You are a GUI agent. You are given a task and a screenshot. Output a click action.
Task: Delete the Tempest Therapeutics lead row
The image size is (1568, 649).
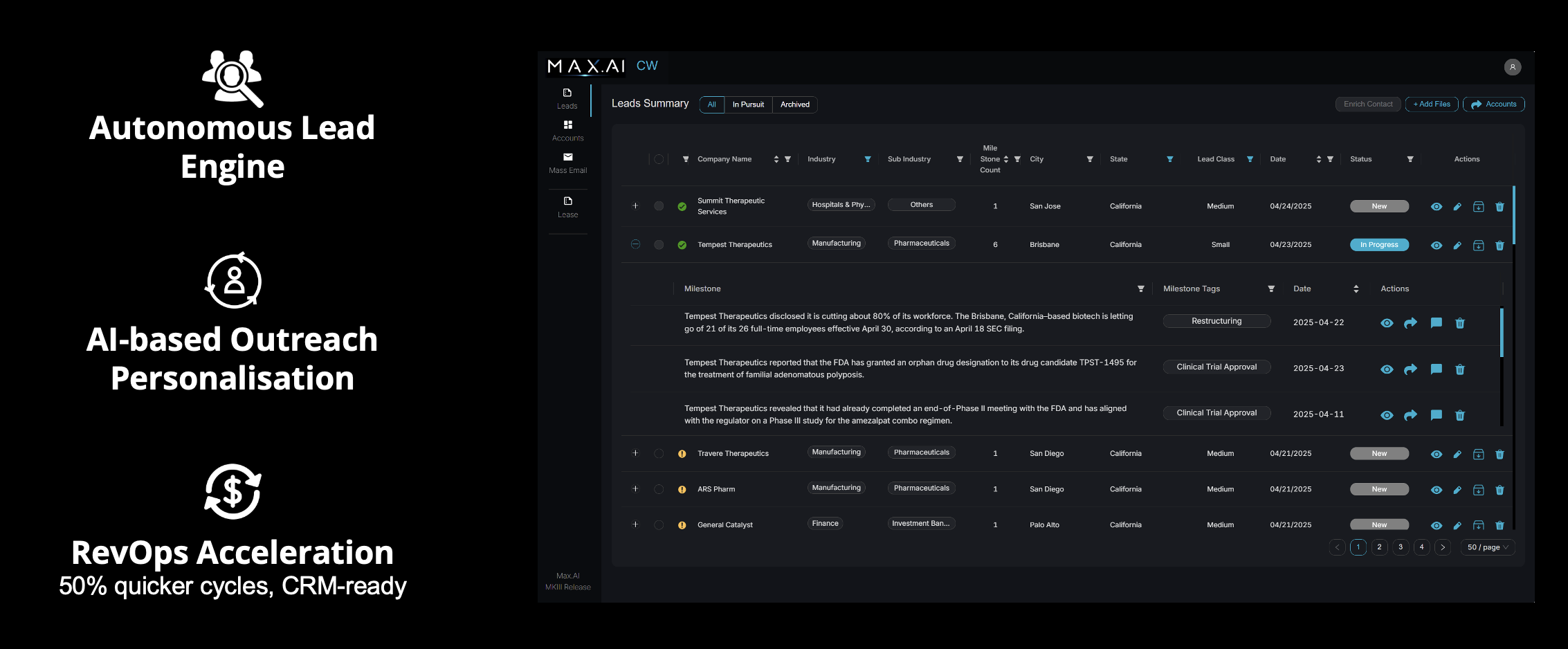coord(1499,246)
